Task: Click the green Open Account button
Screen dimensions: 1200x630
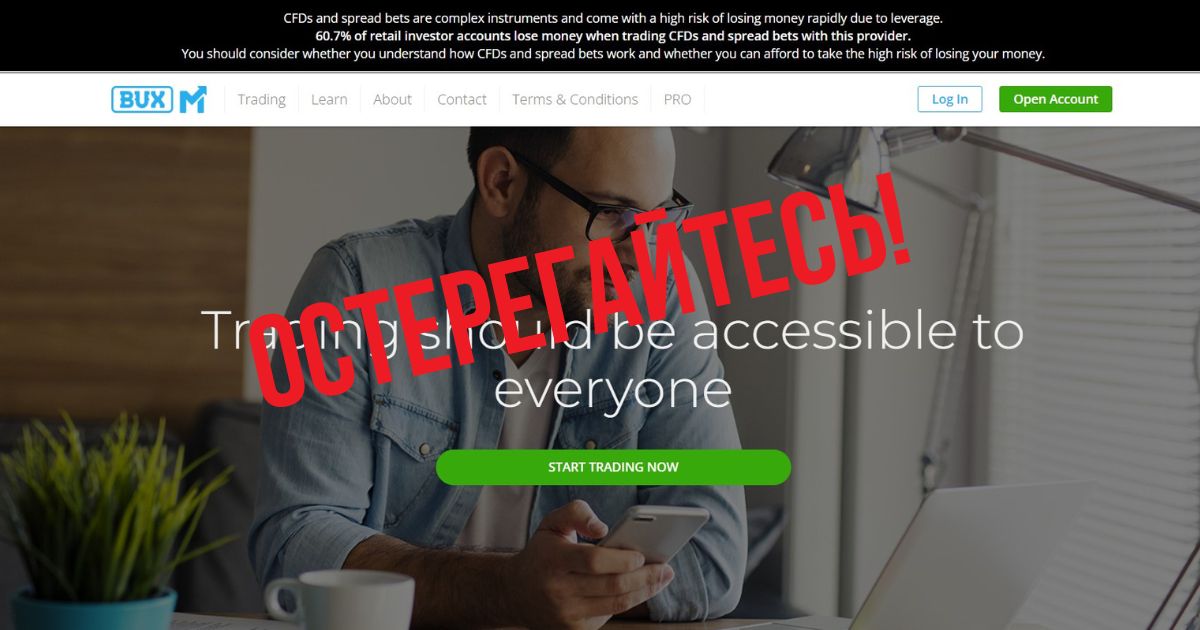Action: (x=1055, y=99)
